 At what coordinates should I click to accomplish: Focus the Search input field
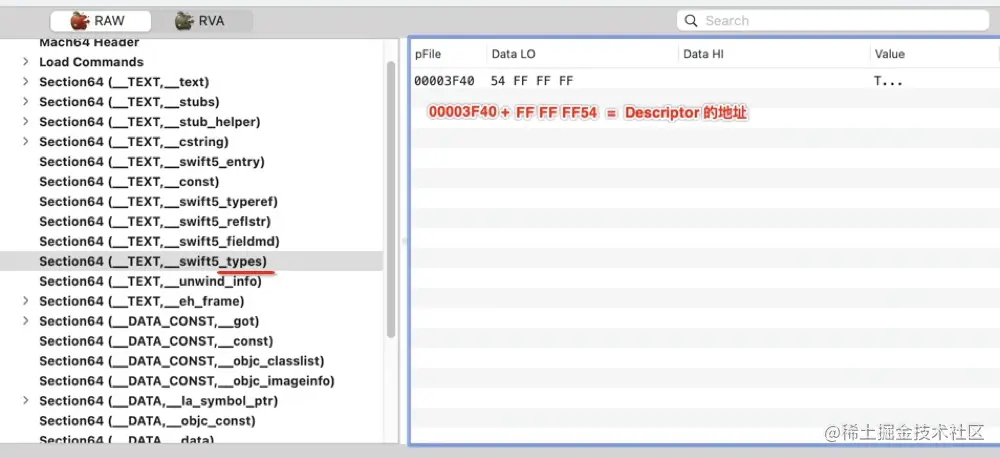(x=833, y=20)
